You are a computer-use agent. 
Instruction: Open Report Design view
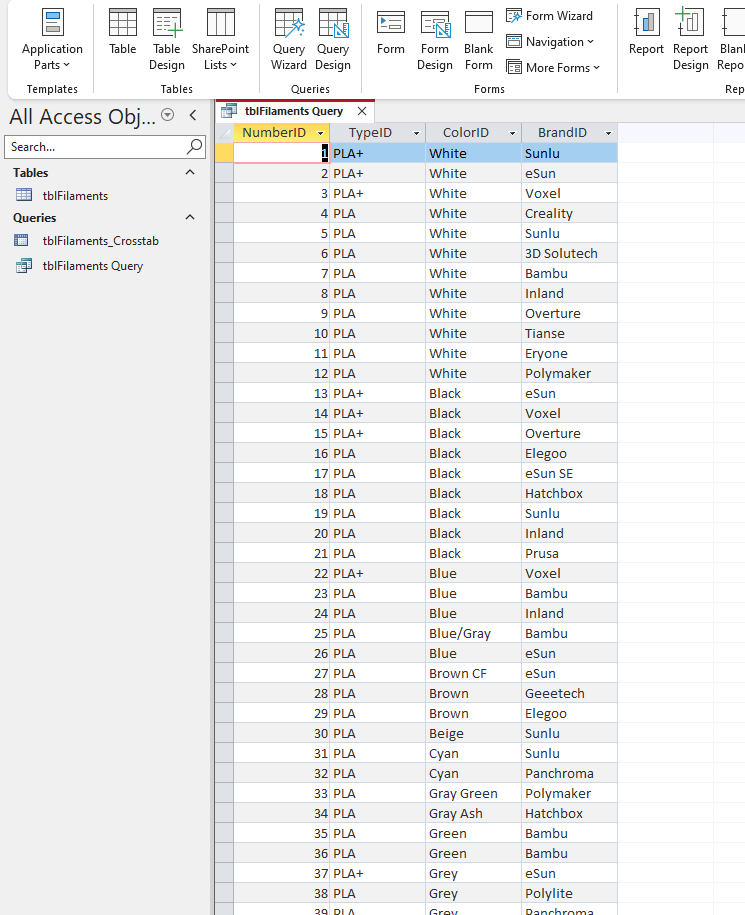click(x=691, y=40)
